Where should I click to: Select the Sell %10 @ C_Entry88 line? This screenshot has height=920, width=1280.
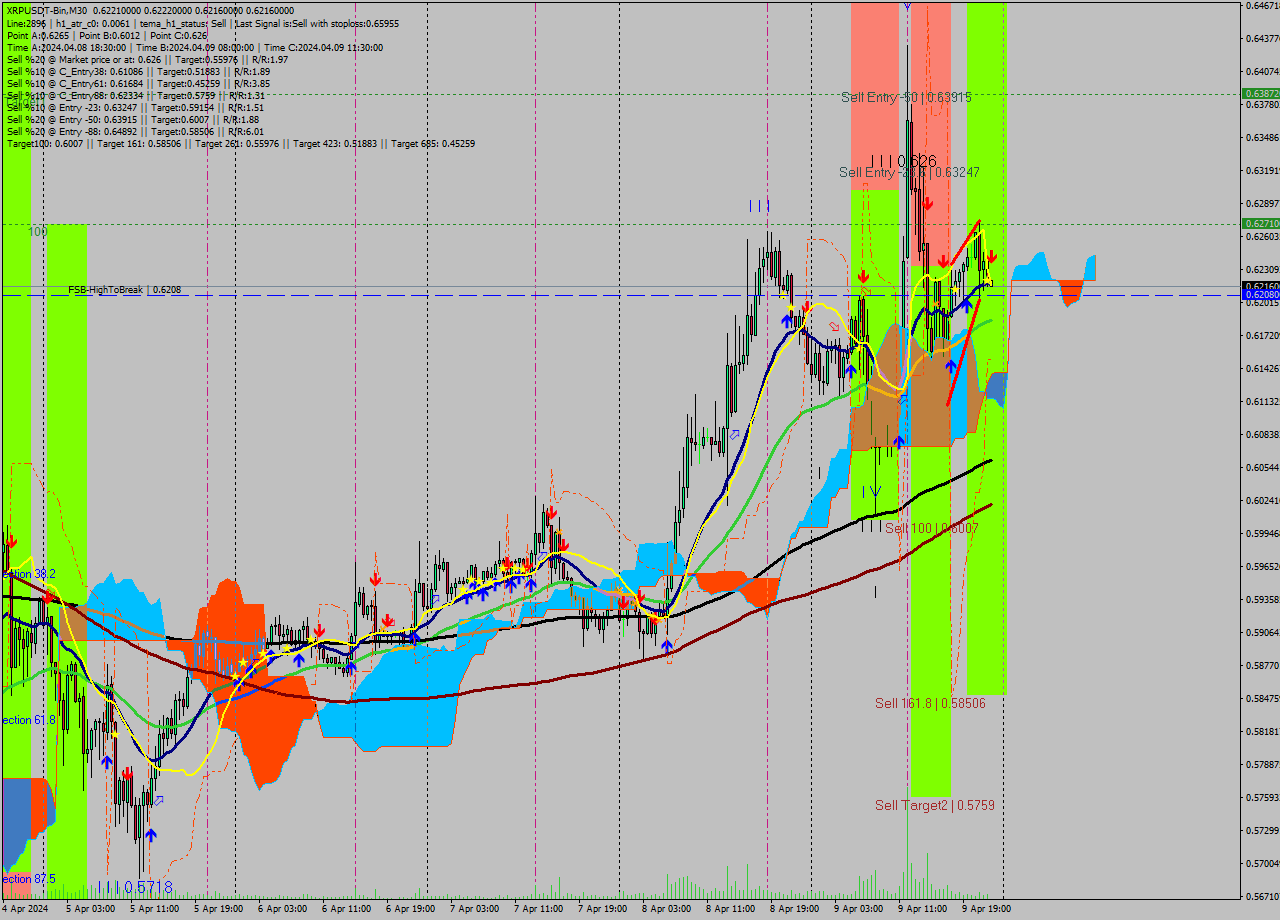pos(135,95)
